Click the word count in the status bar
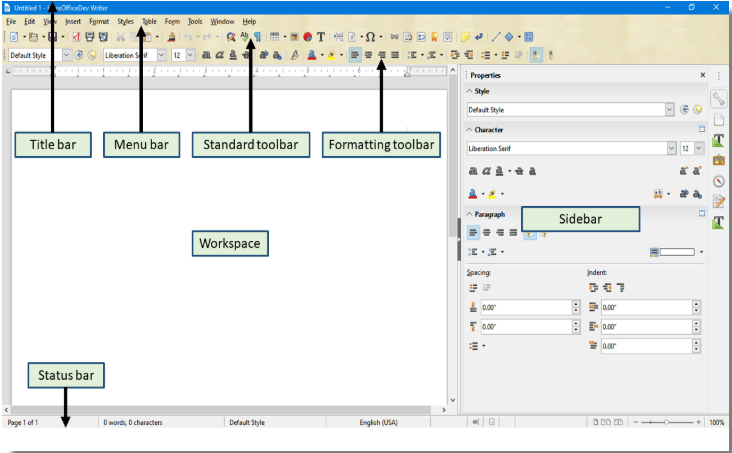This screenshot has width=732, height=453. point(133,423)
